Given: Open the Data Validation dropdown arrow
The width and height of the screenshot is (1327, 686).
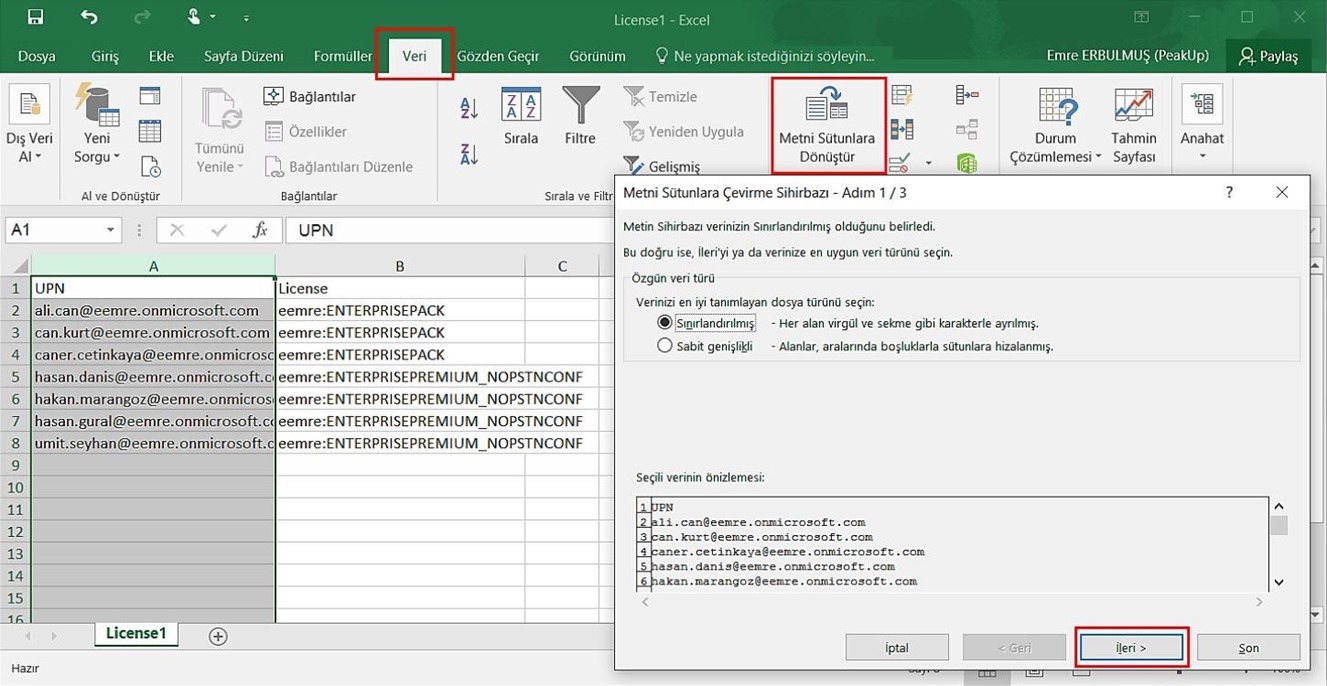Looking at the screenshot, I should [x=929, y=163].
